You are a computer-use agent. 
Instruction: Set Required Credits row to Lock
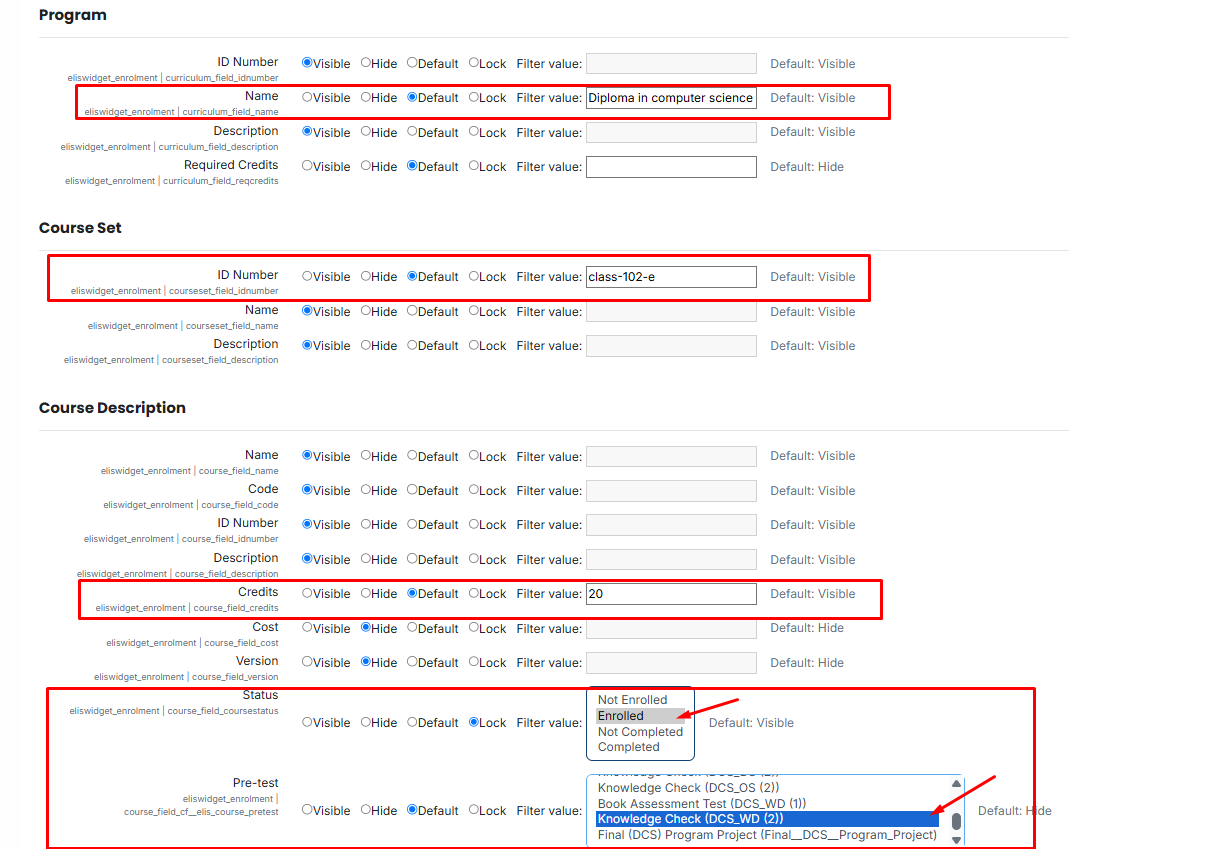(474, 166)
